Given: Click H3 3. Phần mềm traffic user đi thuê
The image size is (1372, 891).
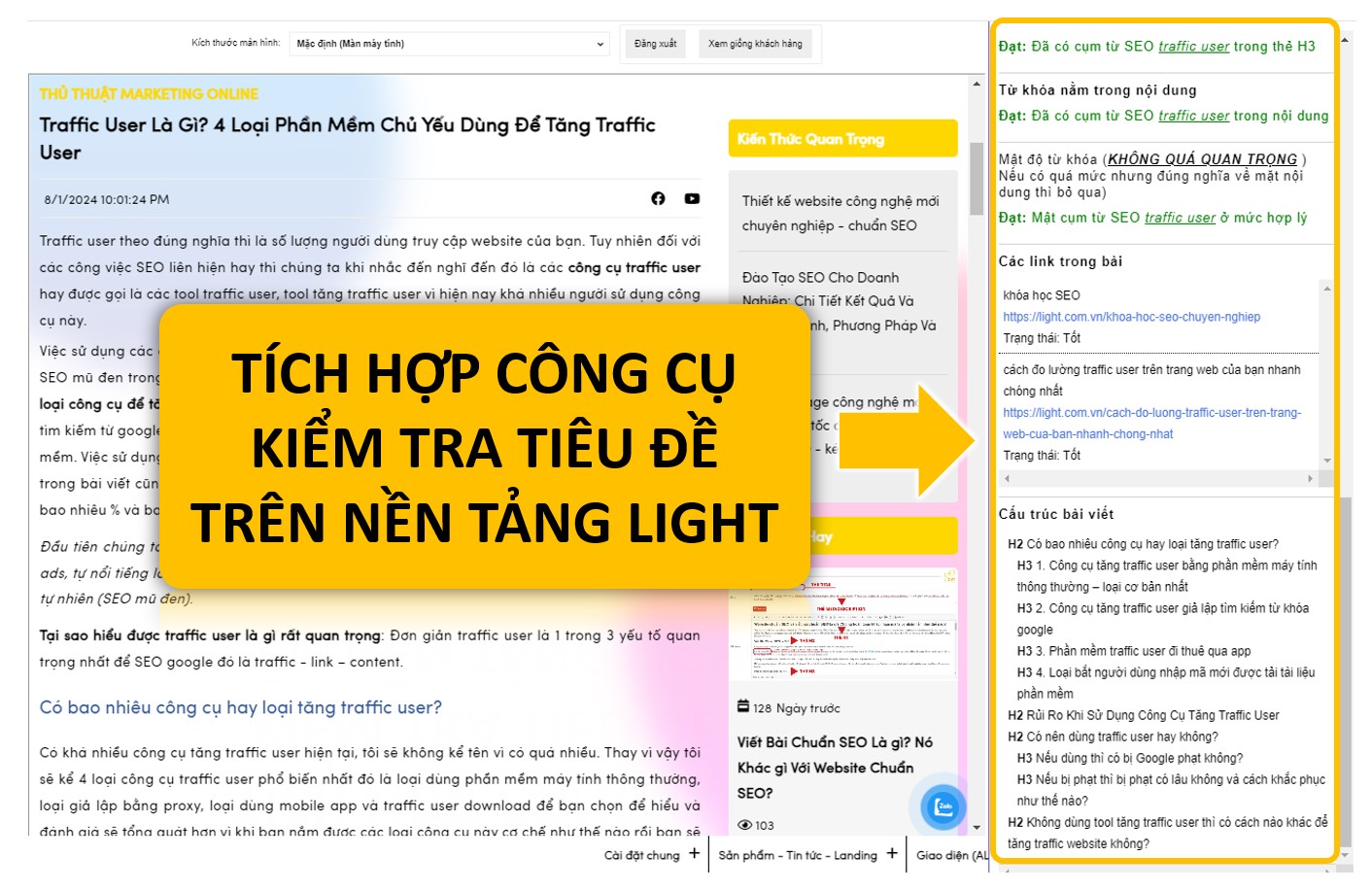Looking at the screenshot, I should (1134, 651).
